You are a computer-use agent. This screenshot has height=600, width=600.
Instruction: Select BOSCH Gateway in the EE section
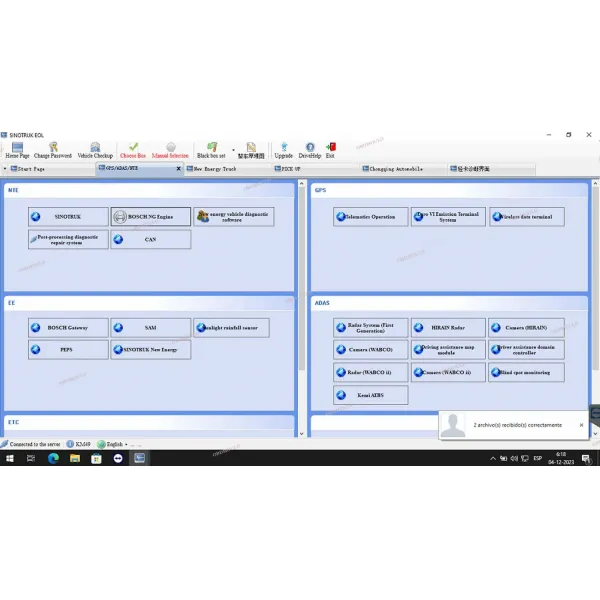(x=68, y=327)
